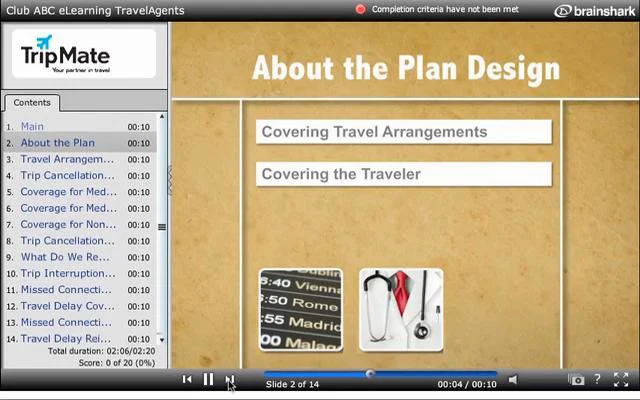Viewport: 640px width, 400px height.
Task: Open slide 5 Coverage for Med...
Action: [69, 192]
